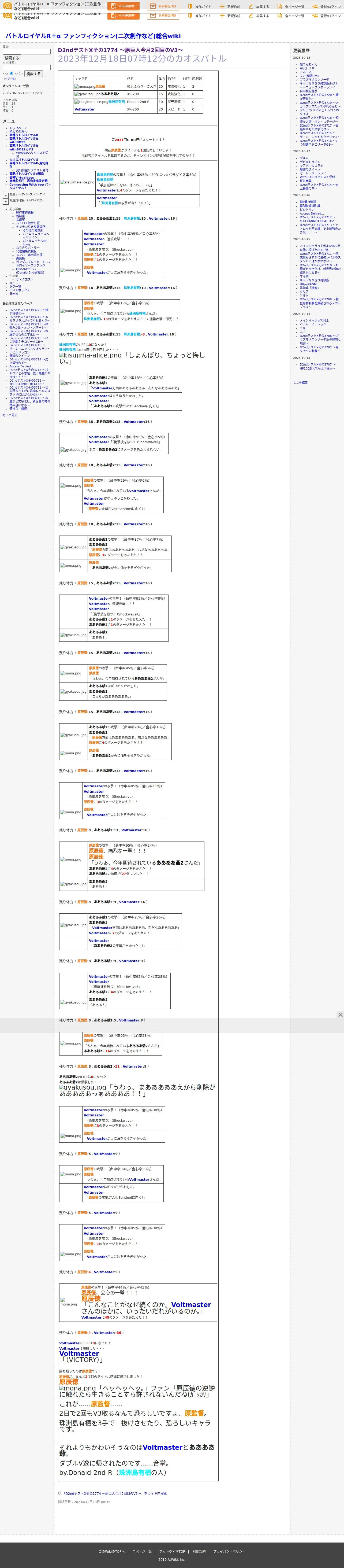The width and height of the screenshot is (344, 1568).
Task: Click アットウィキTOP footer link
Action: pyautogui.click(x=172, y=1552)
